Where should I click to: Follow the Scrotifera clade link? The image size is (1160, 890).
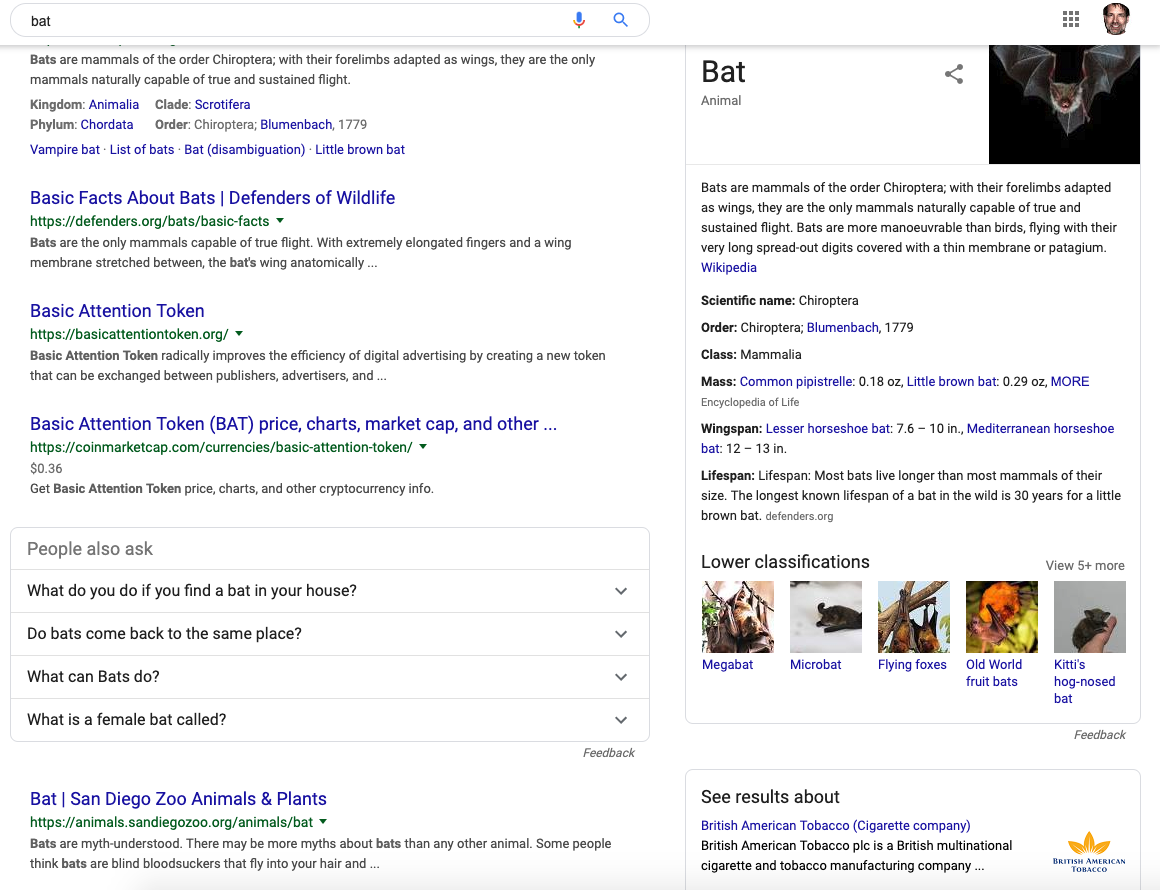(x=223, y=104)
